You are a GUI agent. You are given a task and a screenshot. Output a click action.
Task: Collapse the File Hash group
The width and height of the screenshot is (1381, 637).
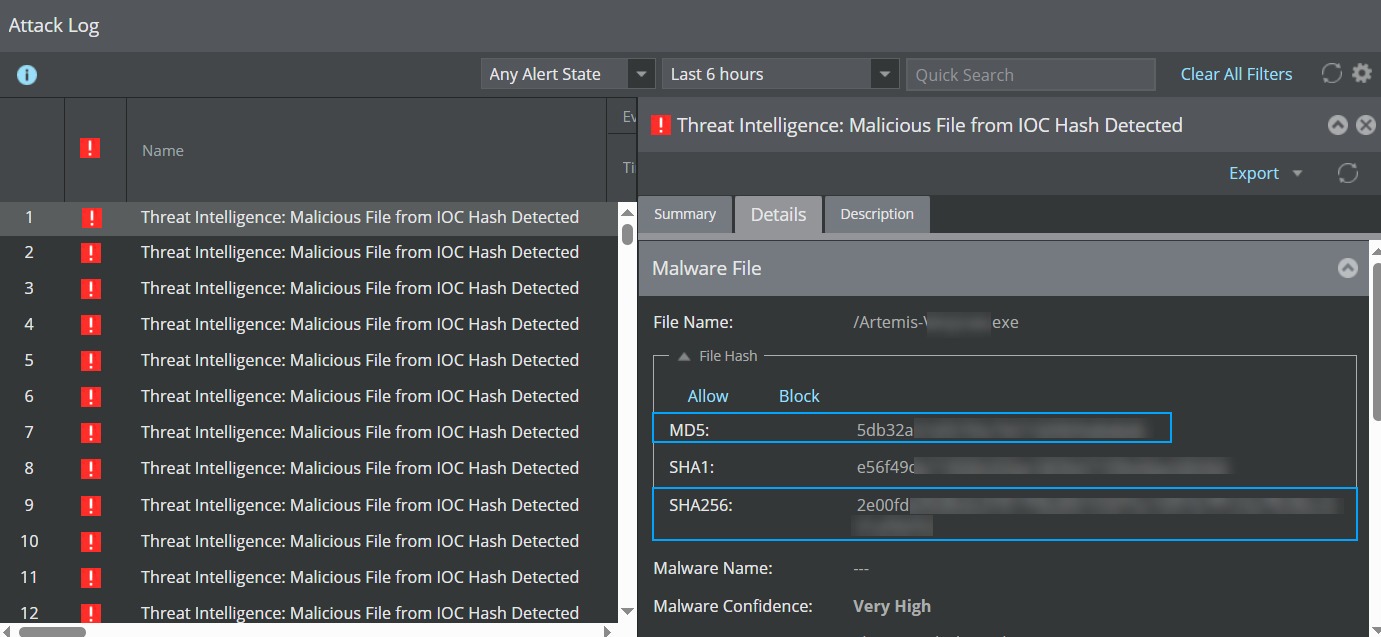[684, 356]
